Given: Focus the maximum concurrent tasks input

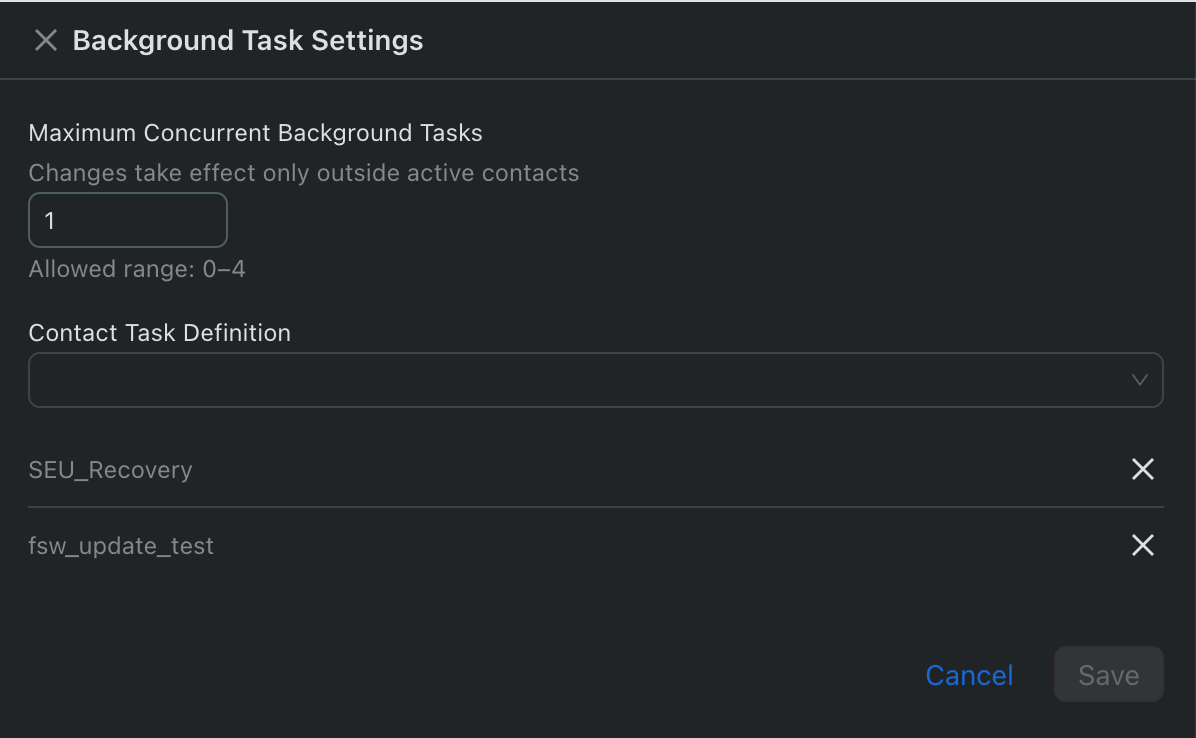Looking at the screenshot, I should coord(128,220).
